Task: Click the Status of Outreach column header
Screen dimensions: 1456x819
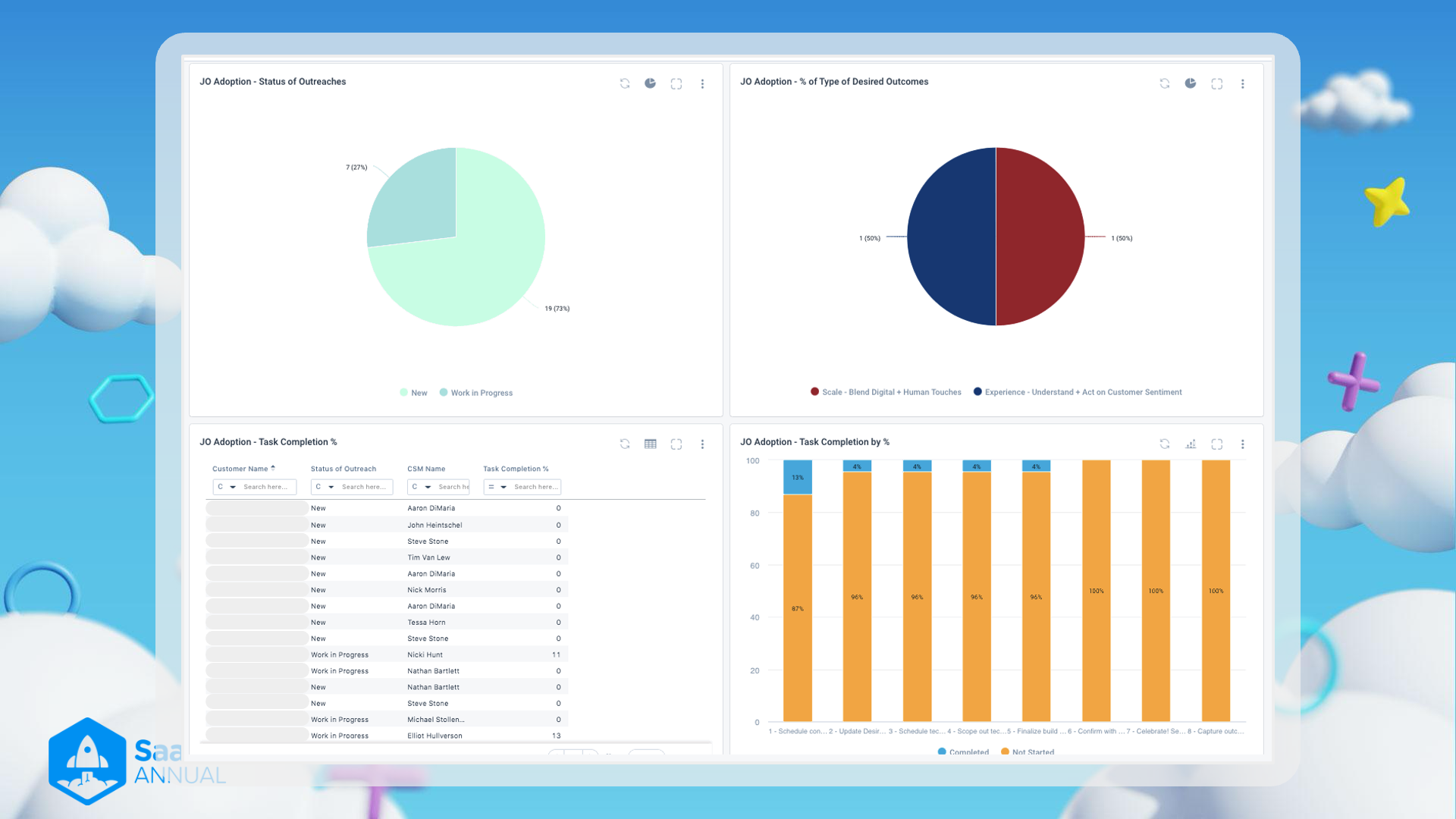Action: [344, 469]
